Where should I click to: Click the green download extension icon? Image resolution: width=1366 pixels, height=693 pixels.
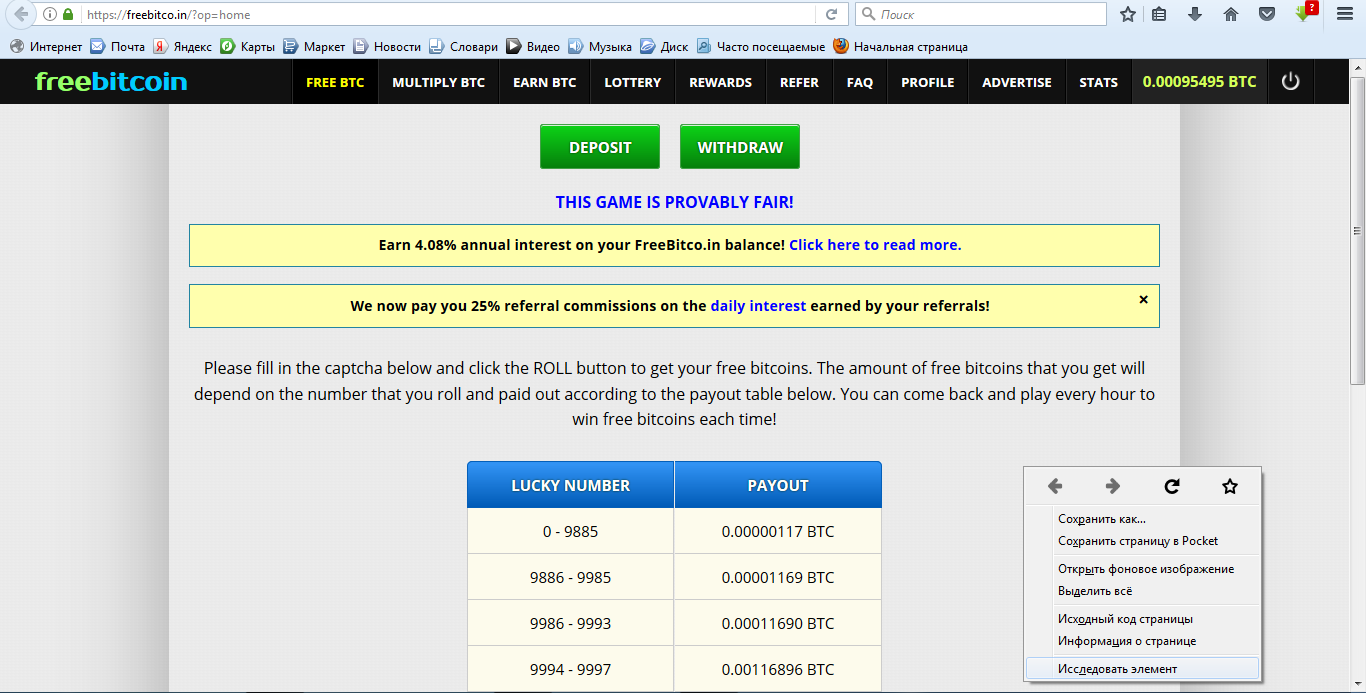1304,14
